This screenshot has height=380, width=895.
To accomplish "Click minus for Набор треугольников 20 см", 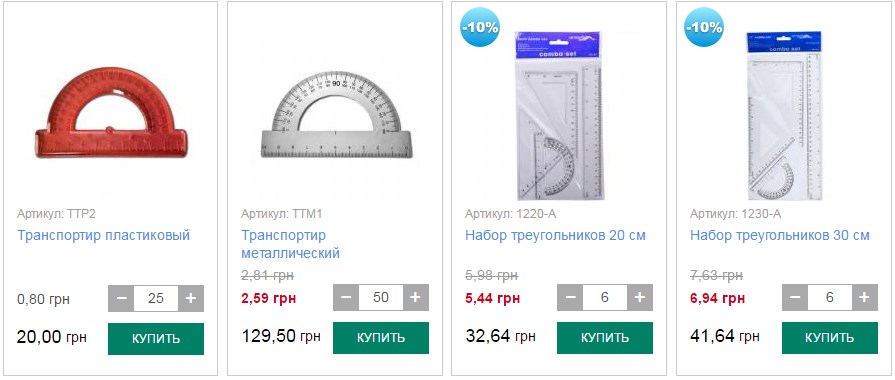I will coord(570,298).
